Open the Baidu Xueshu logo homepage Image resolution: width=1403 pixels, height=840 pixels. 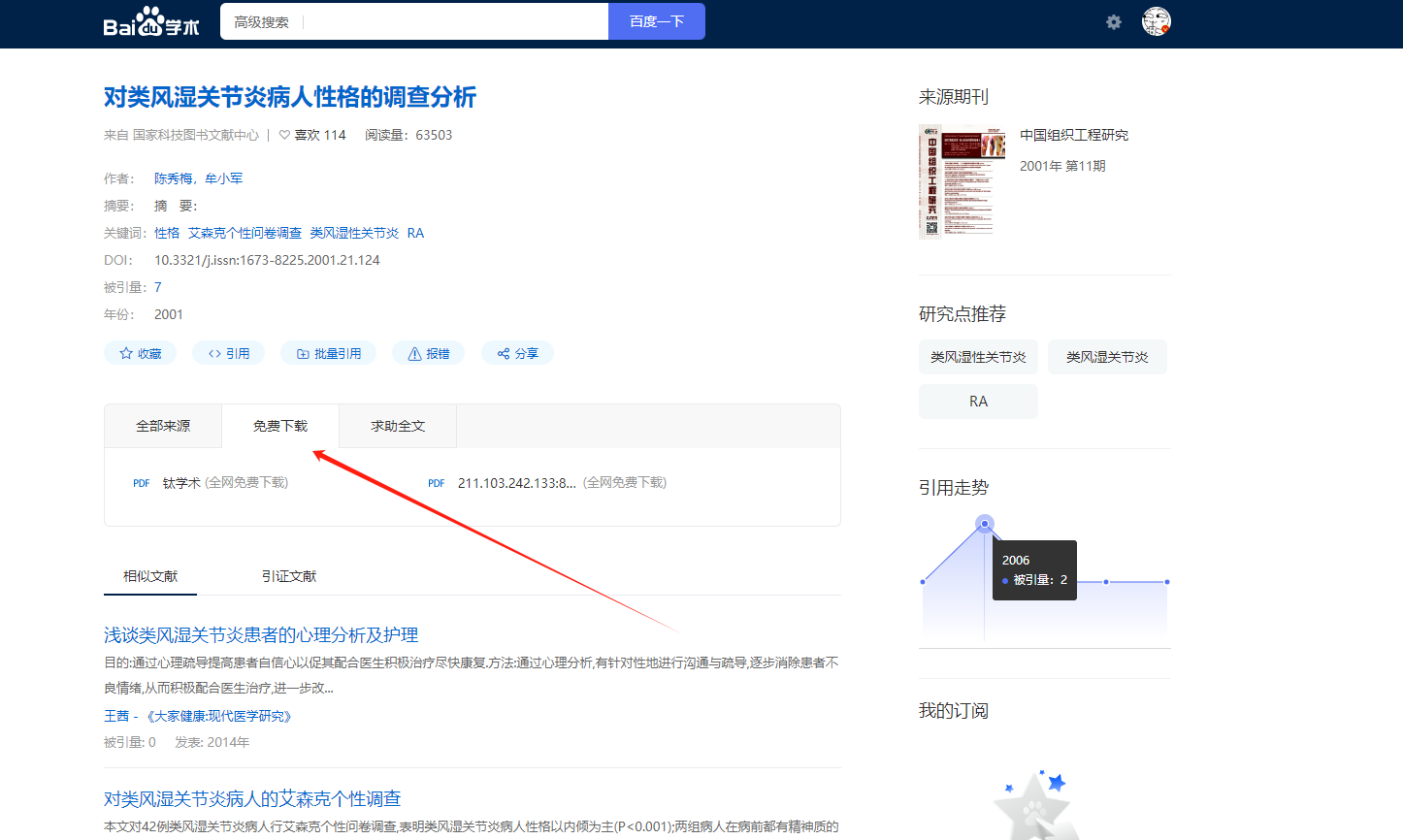pos(150,21)
